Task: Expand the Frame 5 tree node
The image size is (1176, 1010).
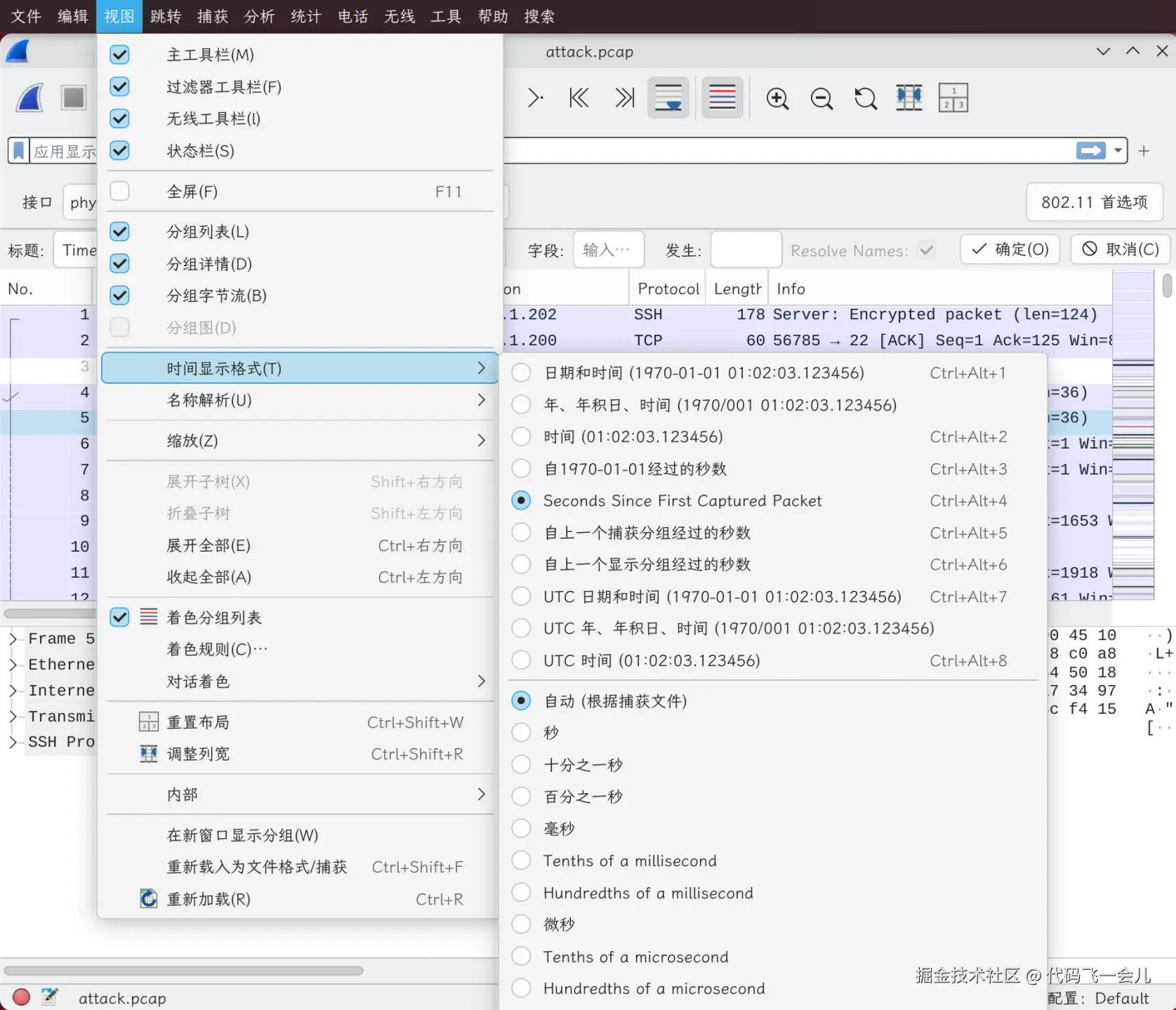Action: coord(13,639)
